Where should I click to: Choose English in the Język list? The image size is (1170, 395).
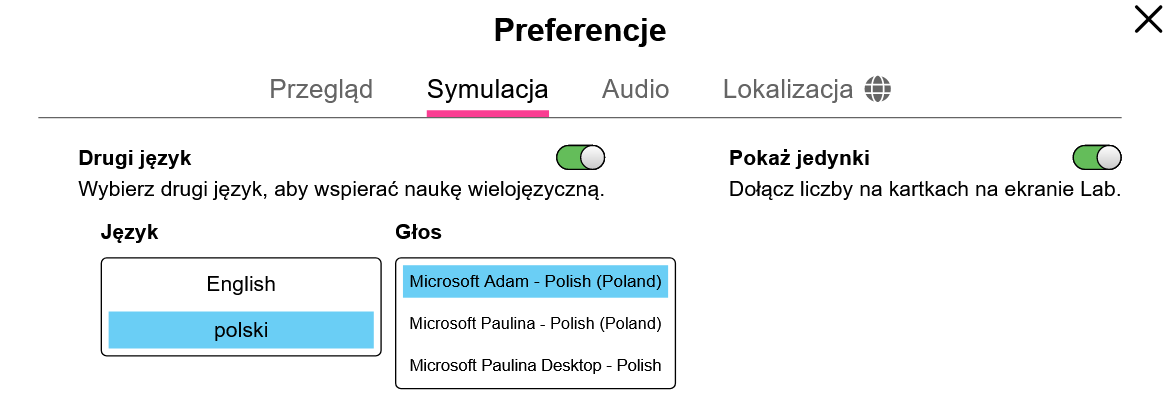tap(241, 284)
